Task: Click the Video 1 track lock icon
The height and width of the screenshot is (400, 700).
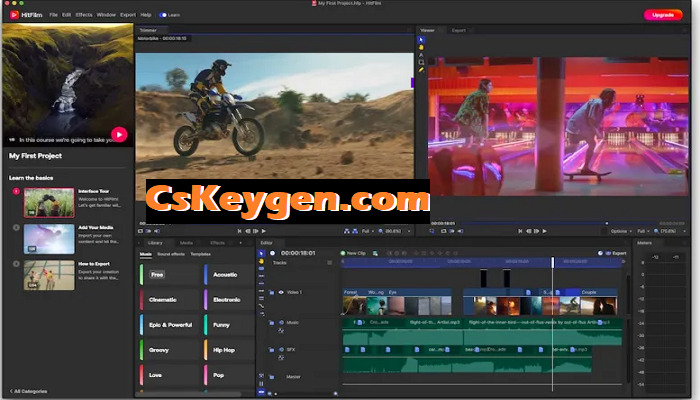Action: click(x=271, y=293)
